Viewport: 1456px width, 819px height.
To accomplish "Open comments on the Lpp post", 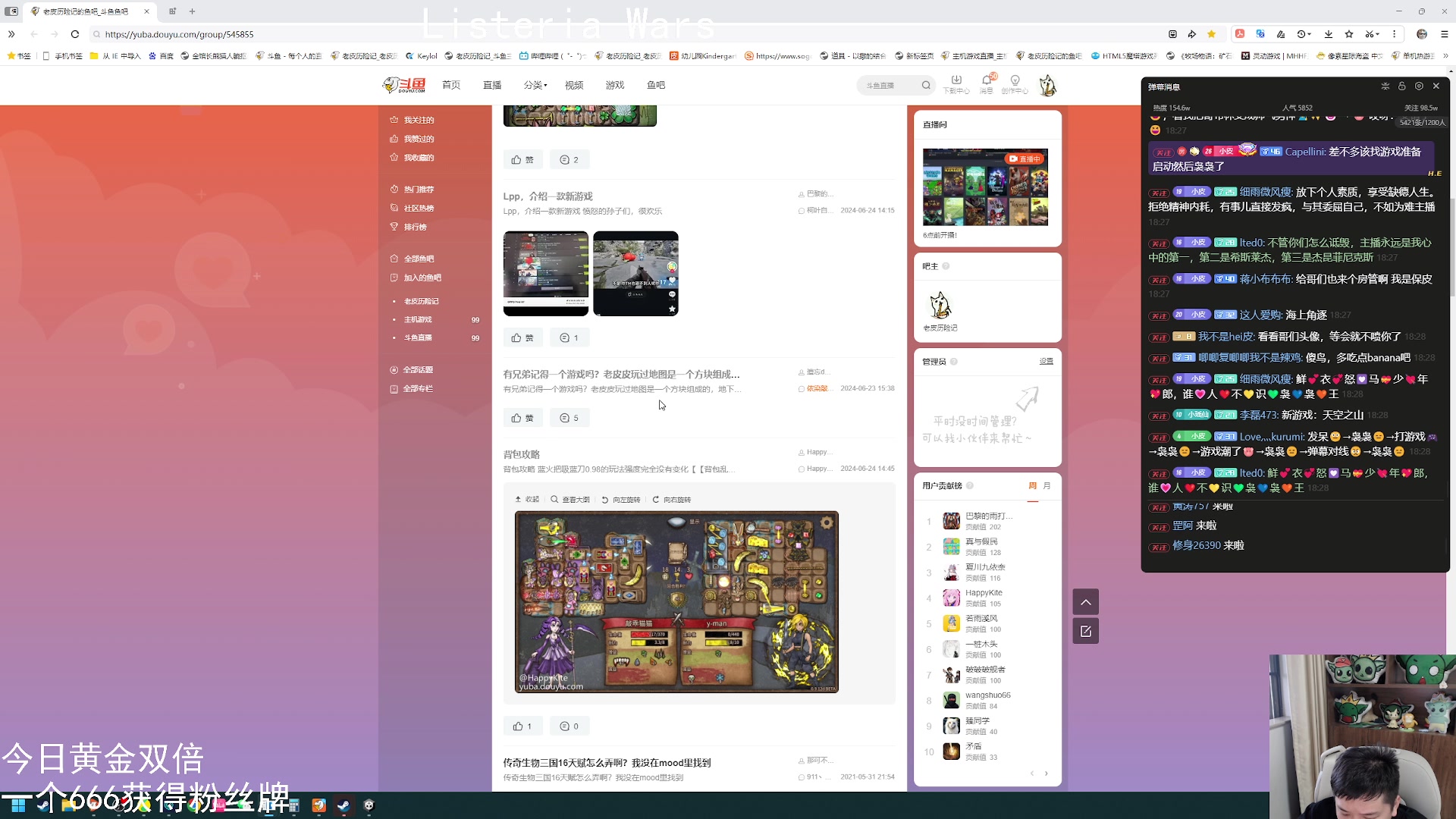I will [x=569, y=338].
